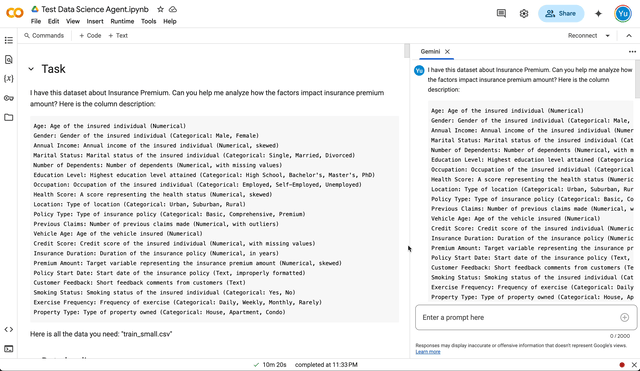
Task: Collapse the header with the up chevron
Action: 629,36
